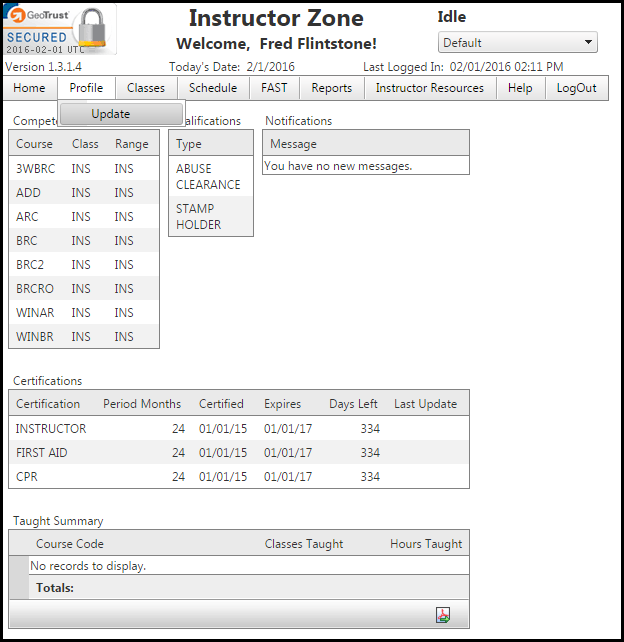Screen dimensions: 624x642
Task: Open the Schedule menu
Action: (x=213, y=88)
